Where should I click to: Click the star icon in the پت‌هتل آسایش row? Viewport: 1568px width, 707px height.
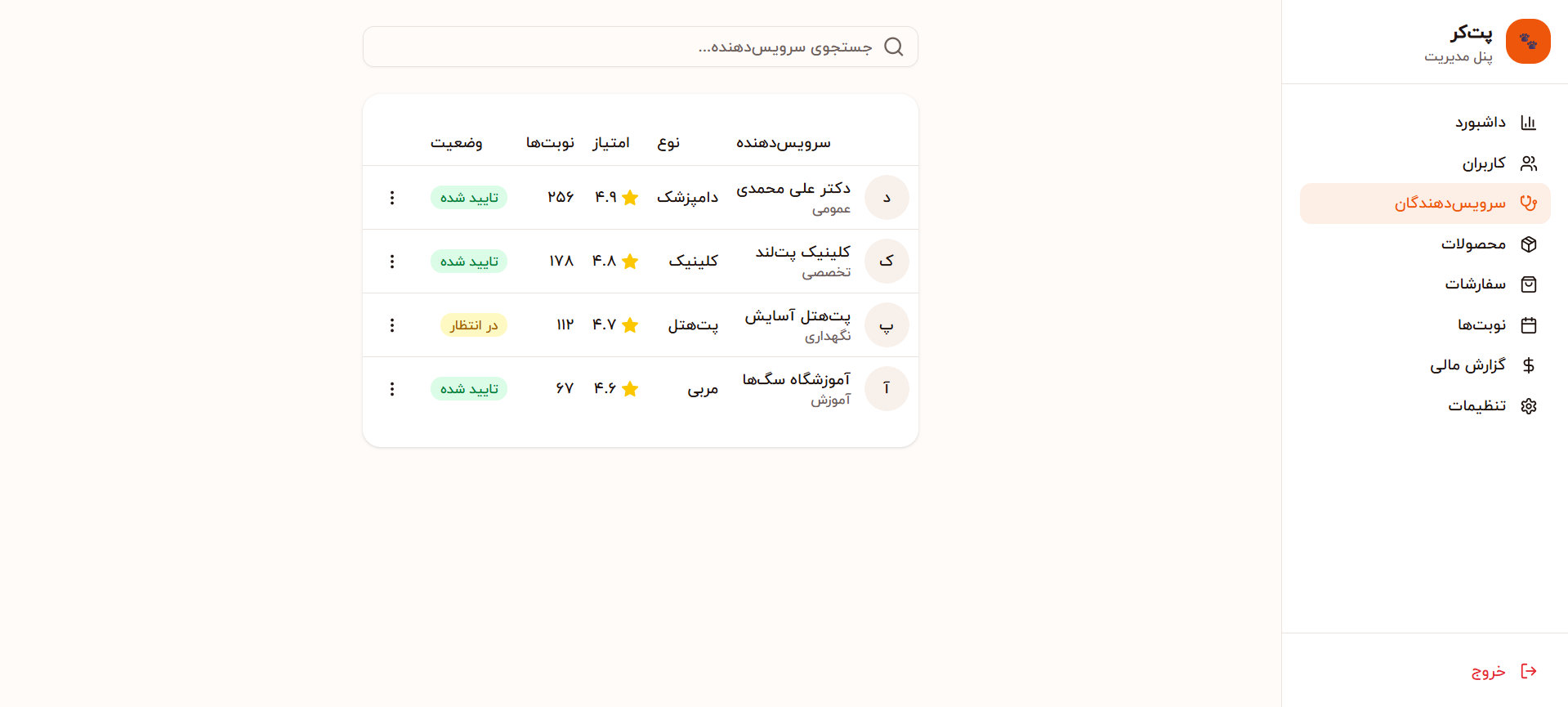(x=630, y=325)
